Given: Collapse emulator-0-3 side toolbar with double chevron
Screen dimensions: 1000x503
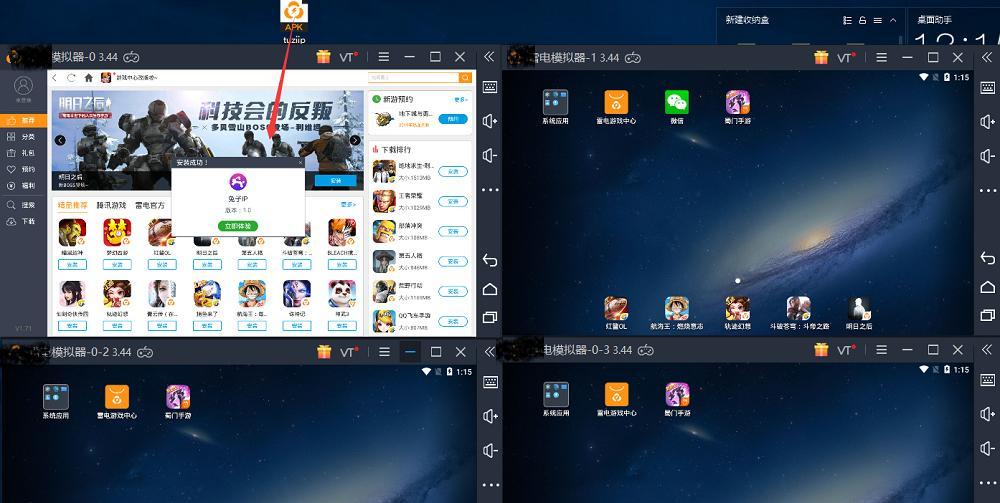Looking at the screenshot, I should coord(987,349).
